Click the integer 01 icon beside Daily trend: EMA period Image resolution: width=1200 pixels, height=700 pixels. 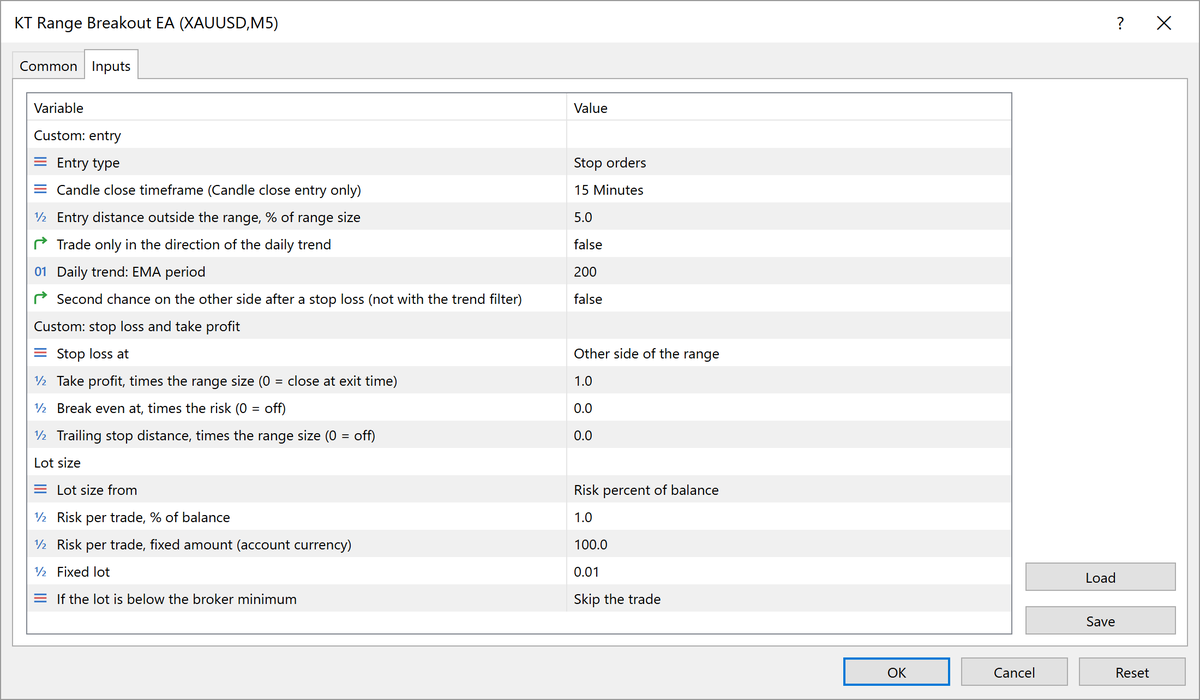point(41,272)
